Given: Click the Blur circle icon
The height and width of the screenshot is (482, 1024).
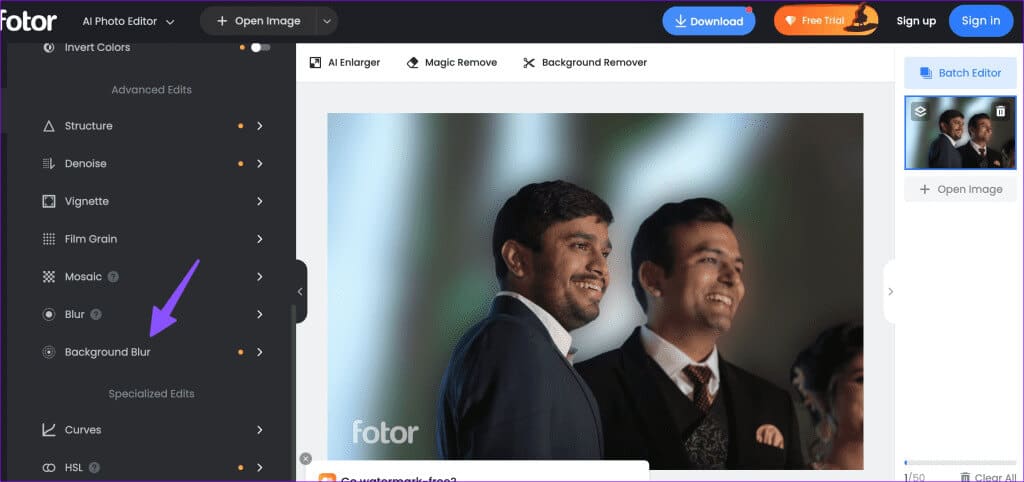Looking at the screenshot, I should pyautogui.click(x=48, y=315).
